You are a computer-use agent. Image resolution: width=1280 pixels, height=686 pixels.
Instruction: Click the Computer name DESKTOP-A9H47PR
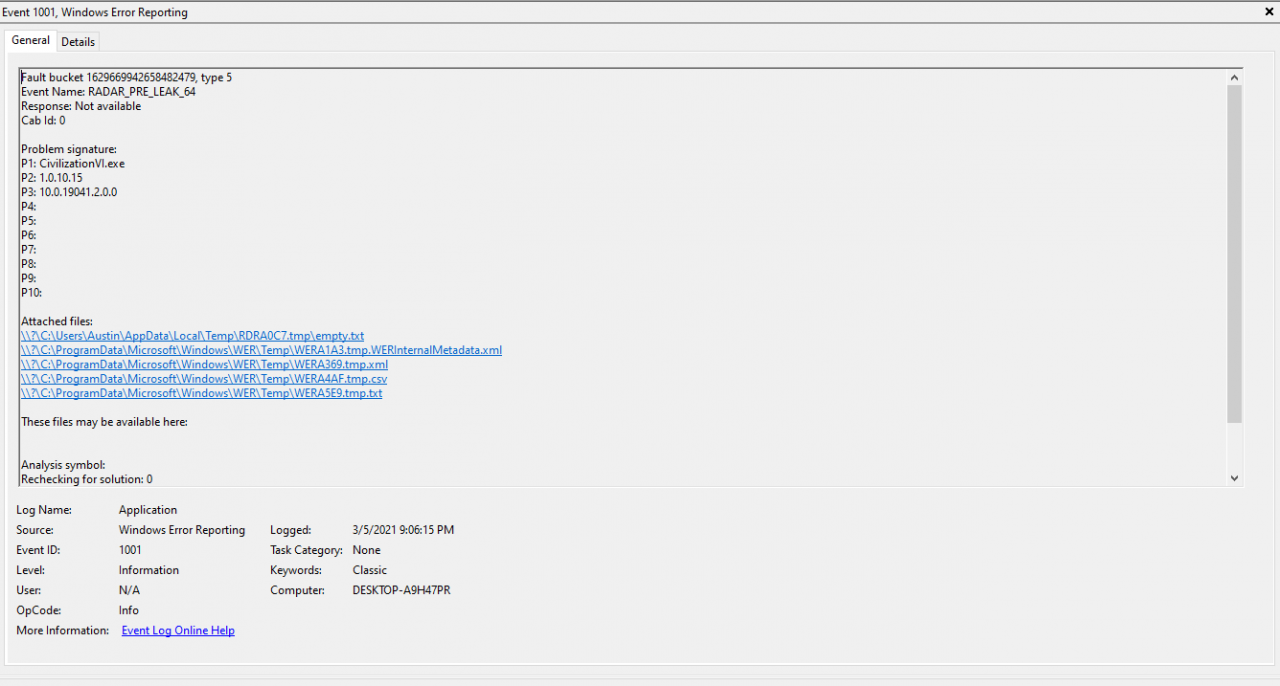click(x=401, y=590)
